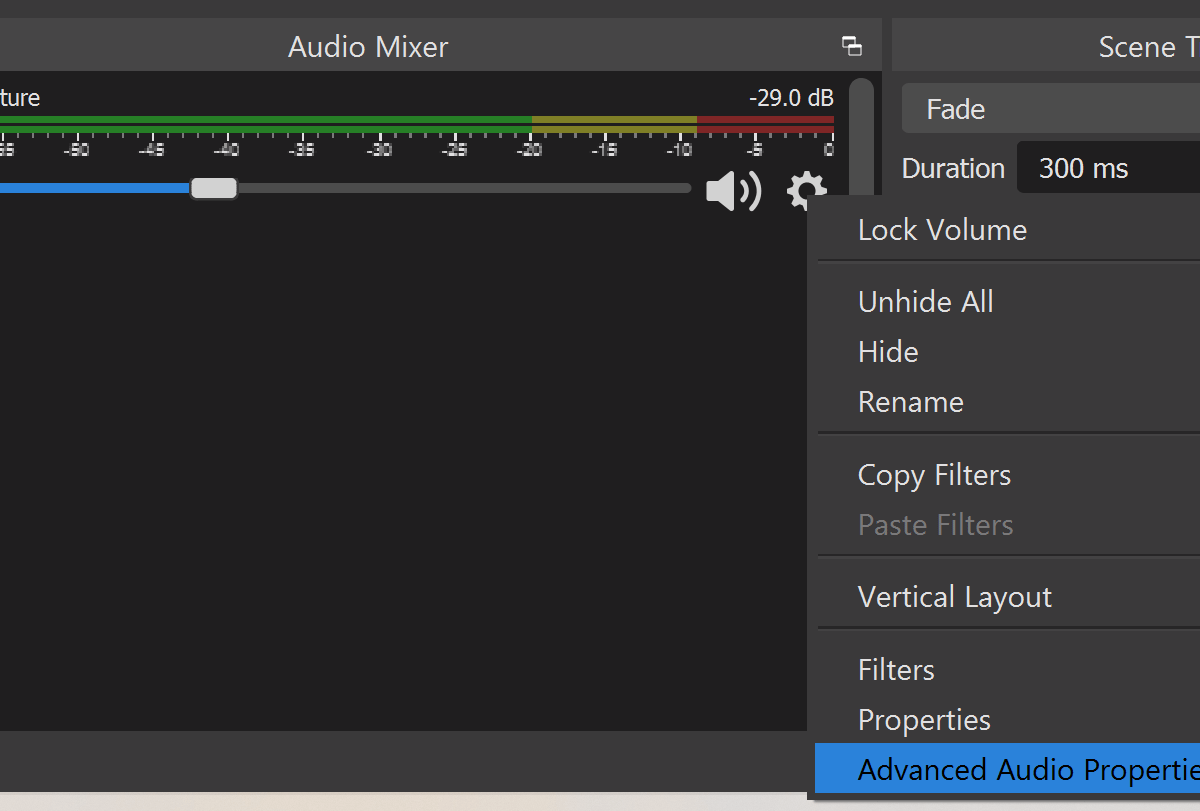Open Filters from the context menu
1200x811 pixels.
point(896,670)
